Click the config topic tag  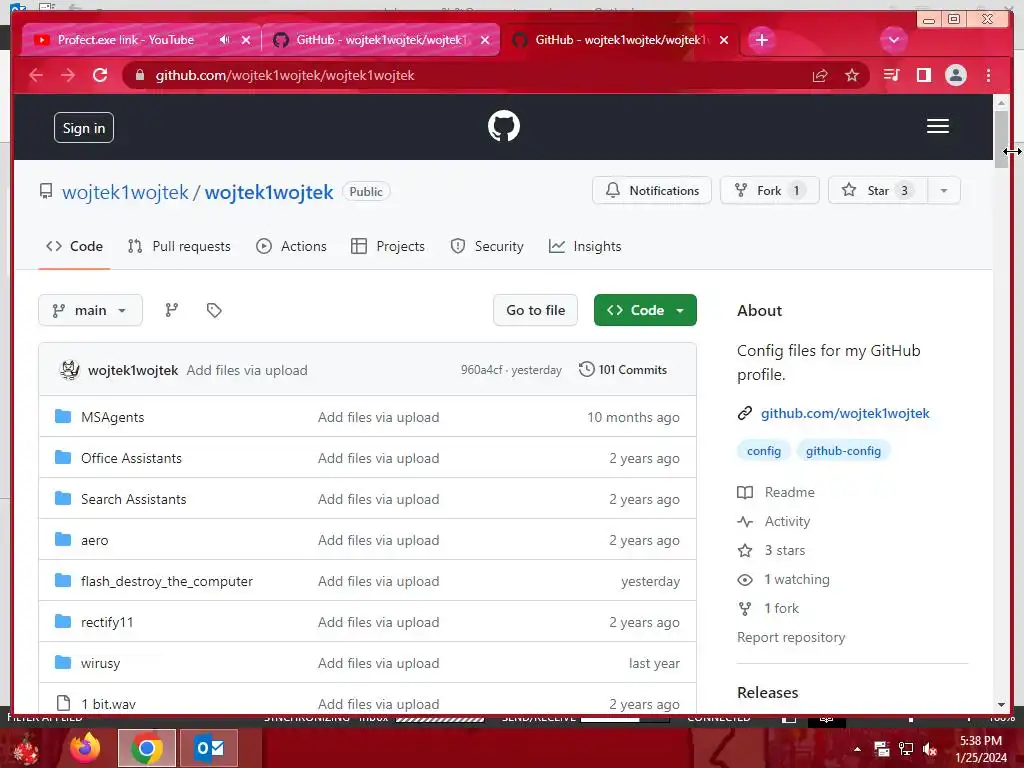tap(763, 451)
